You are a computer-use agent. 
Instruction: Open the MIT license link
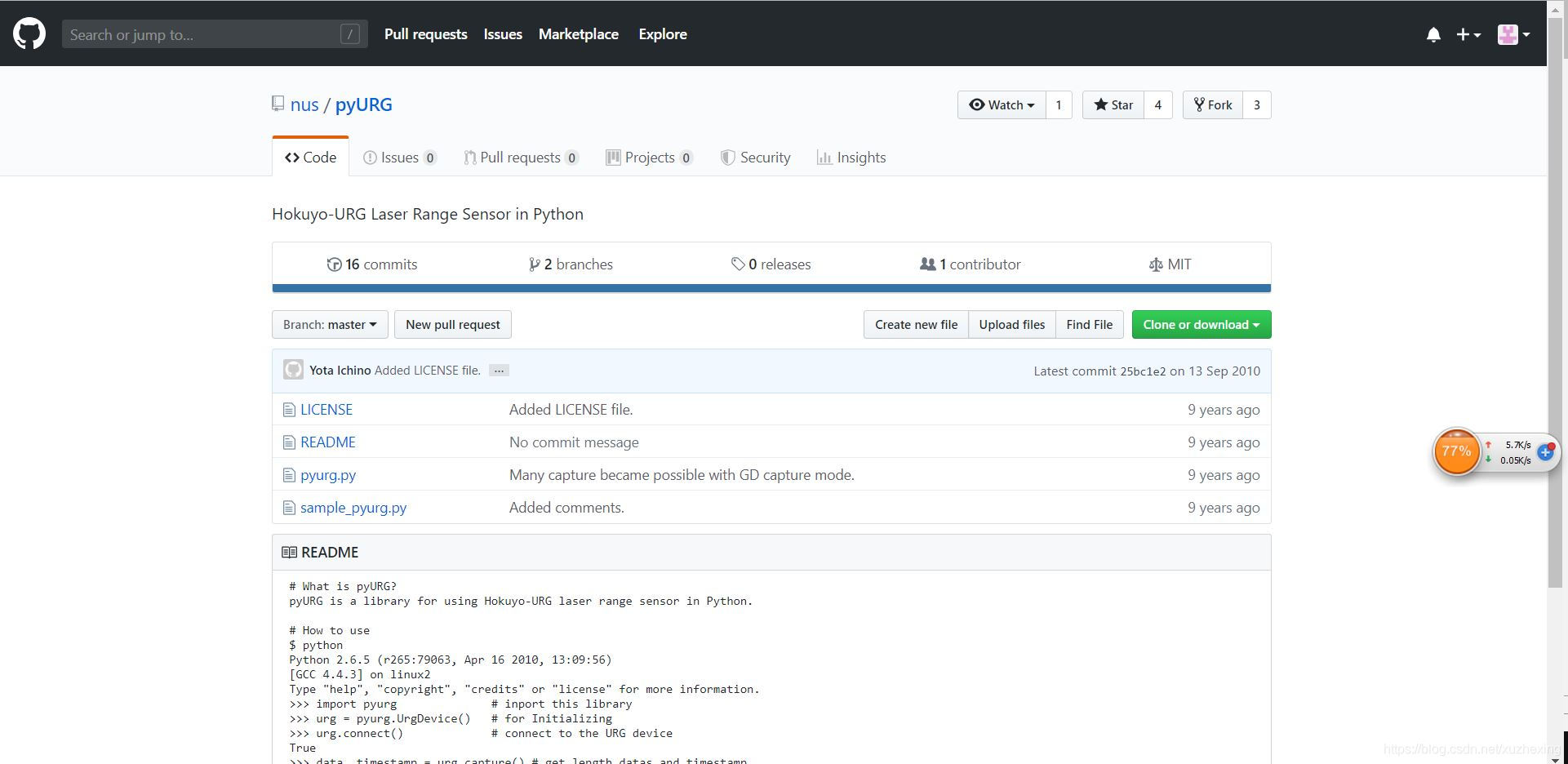click(x=1170, y=264)
